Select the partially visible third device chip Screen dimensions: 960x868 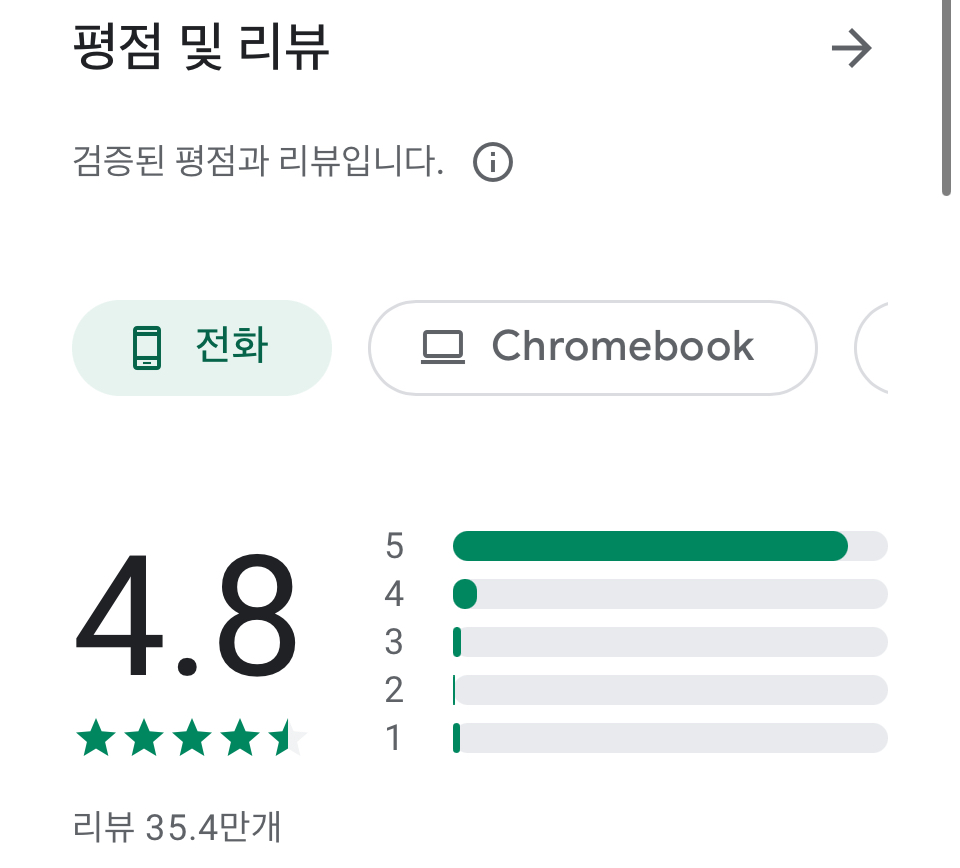(x=871, y=348)
